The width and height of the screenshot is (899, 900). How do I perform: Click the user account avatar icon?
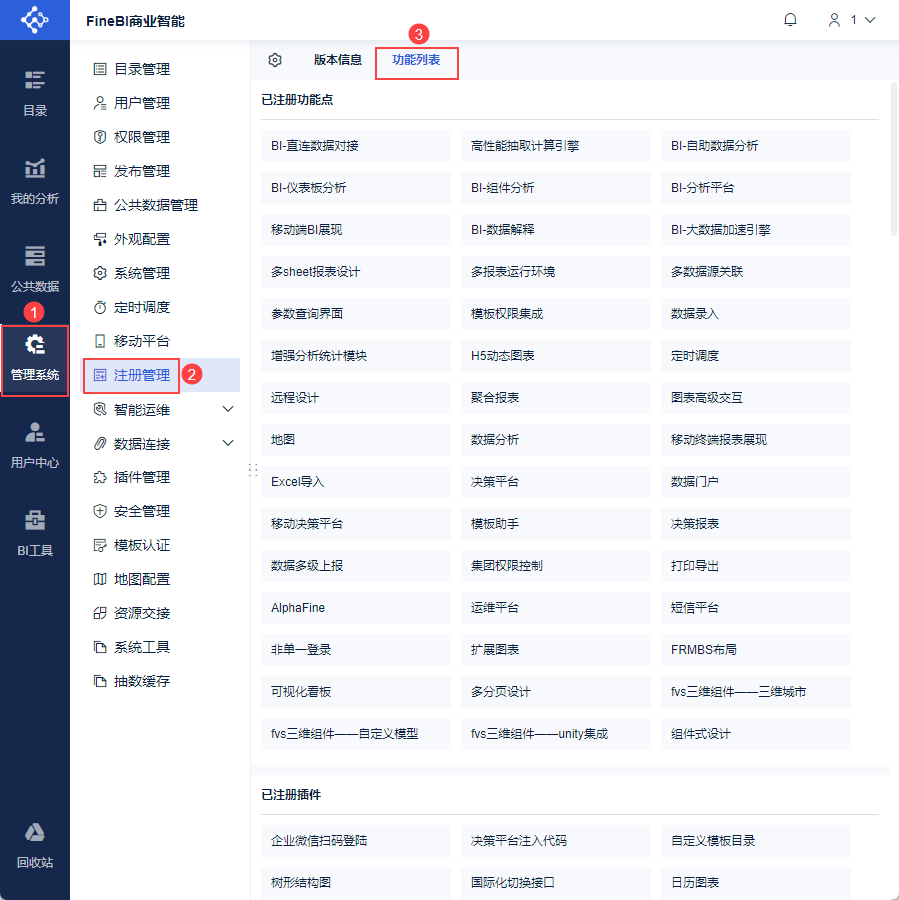coord(834,20)
